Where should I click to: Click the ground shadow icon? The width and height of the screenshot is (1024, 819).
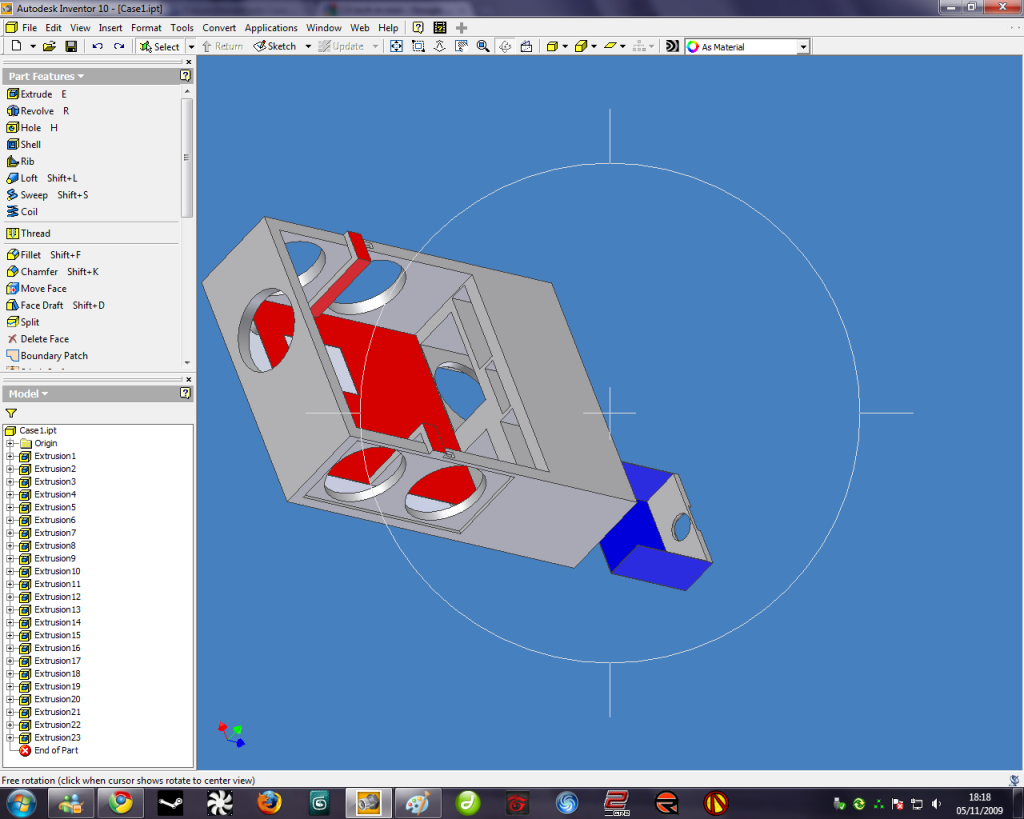point(610,46)
